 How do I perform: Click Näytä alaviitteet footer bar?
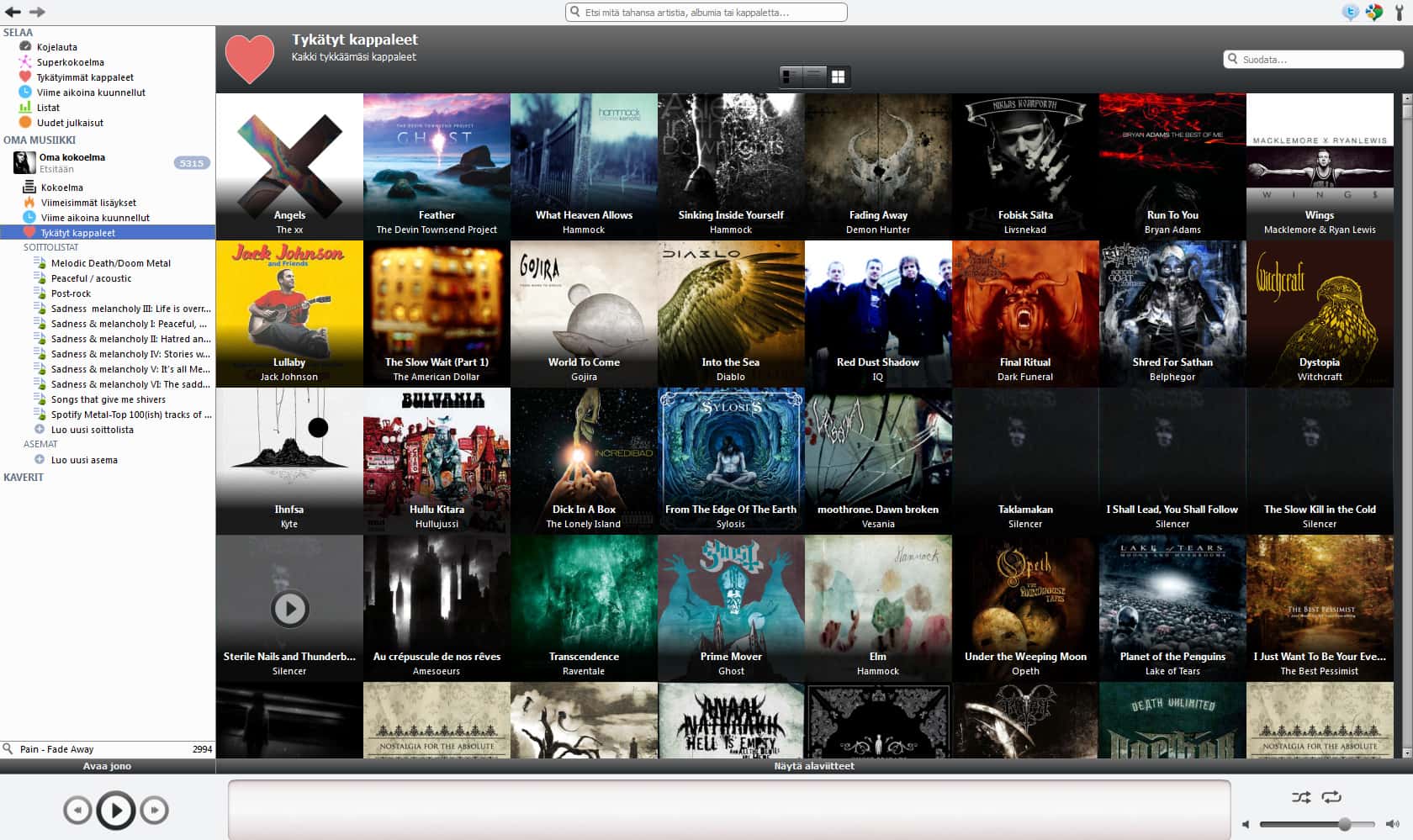[814, 766]
